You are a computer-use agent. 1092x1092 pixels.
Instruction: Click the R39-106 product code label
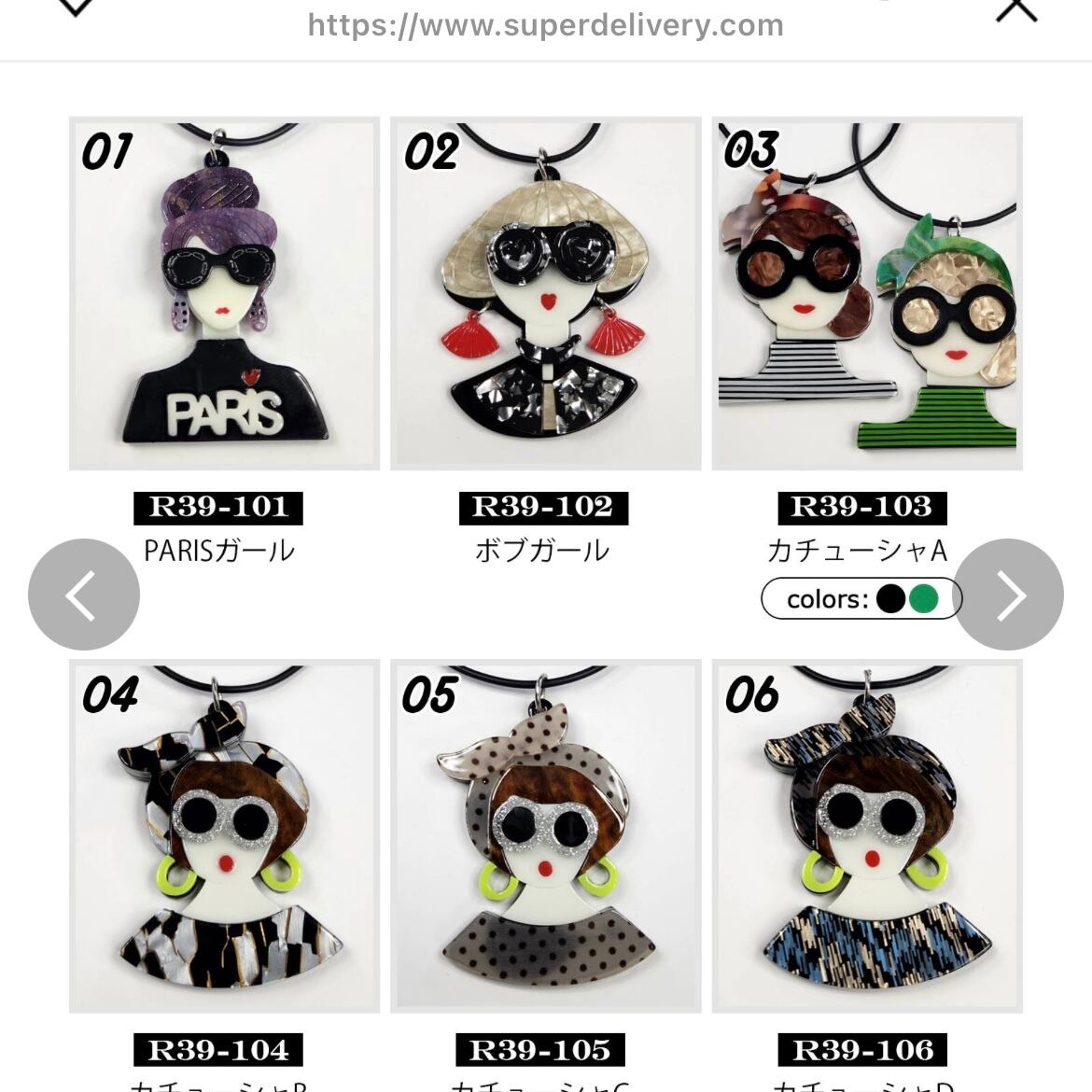coord(862,1050)
